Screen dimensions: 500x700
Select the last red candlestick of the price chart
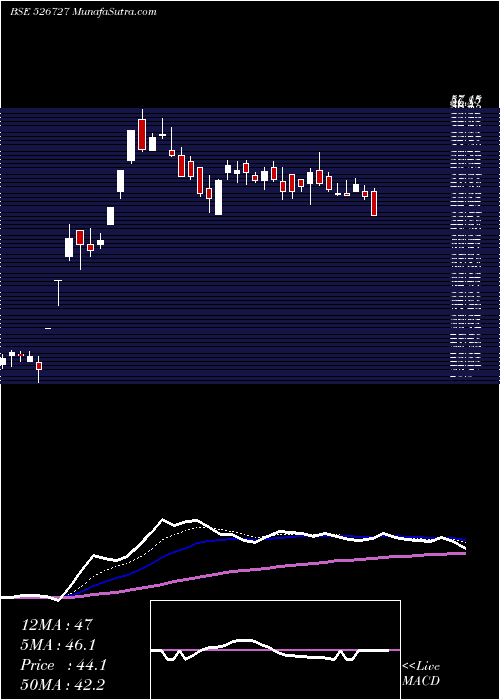(374, 203)
